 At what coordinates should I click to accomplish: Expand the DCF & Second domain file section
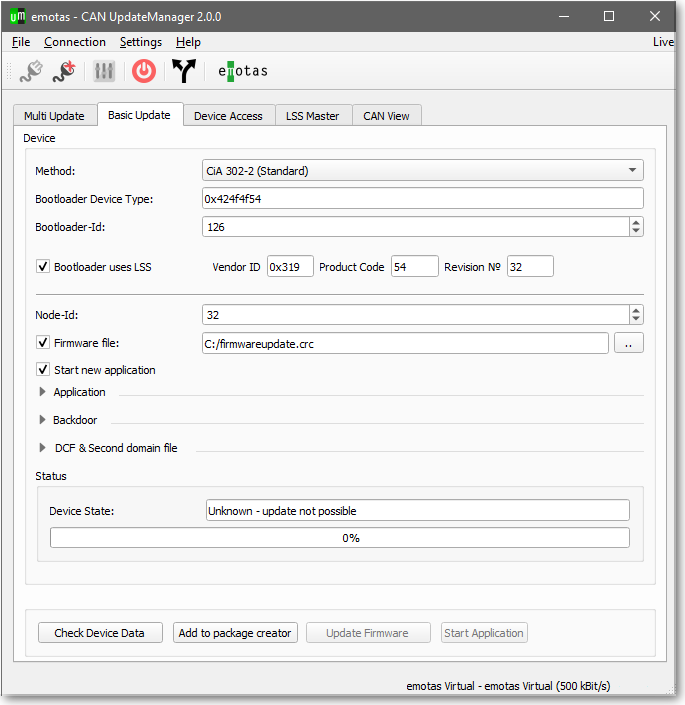pyautogui.click(x=42, y=448)
